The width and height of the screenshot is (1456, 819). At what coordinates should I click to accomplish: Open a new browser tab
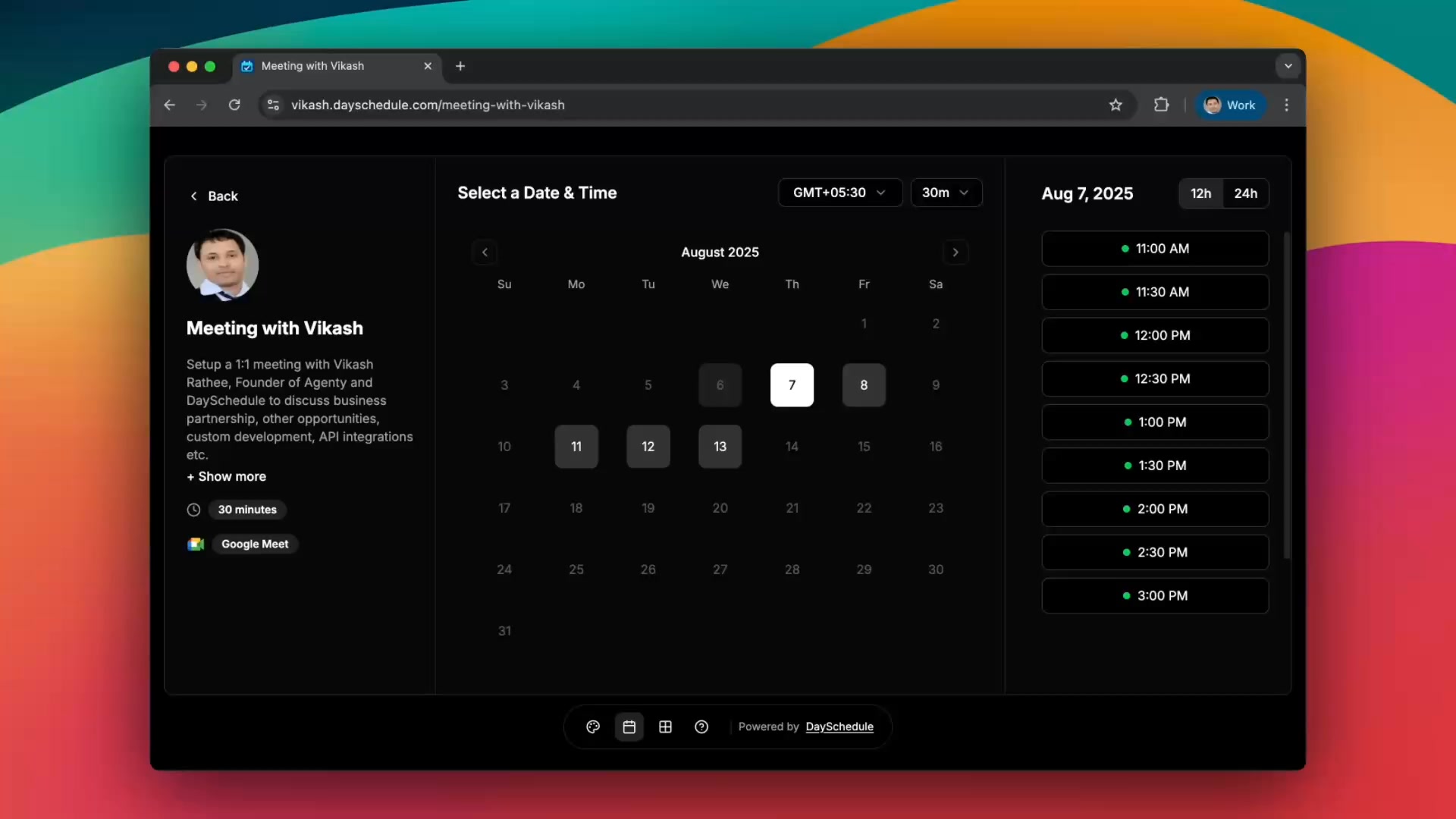[460, 66]
